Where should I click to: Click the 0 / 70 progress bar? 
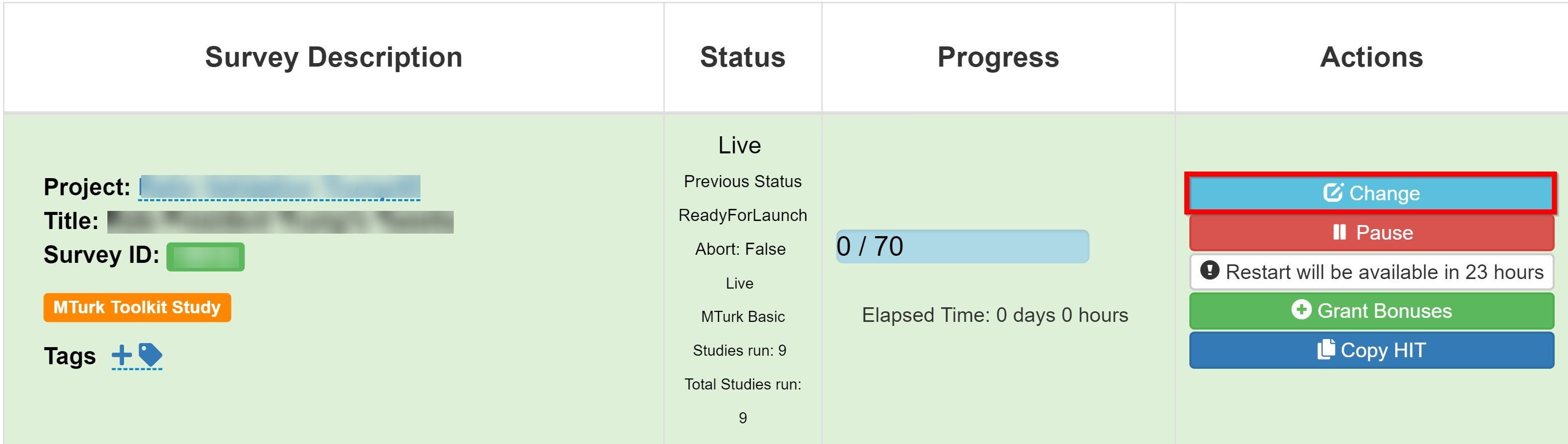point(962,247)
